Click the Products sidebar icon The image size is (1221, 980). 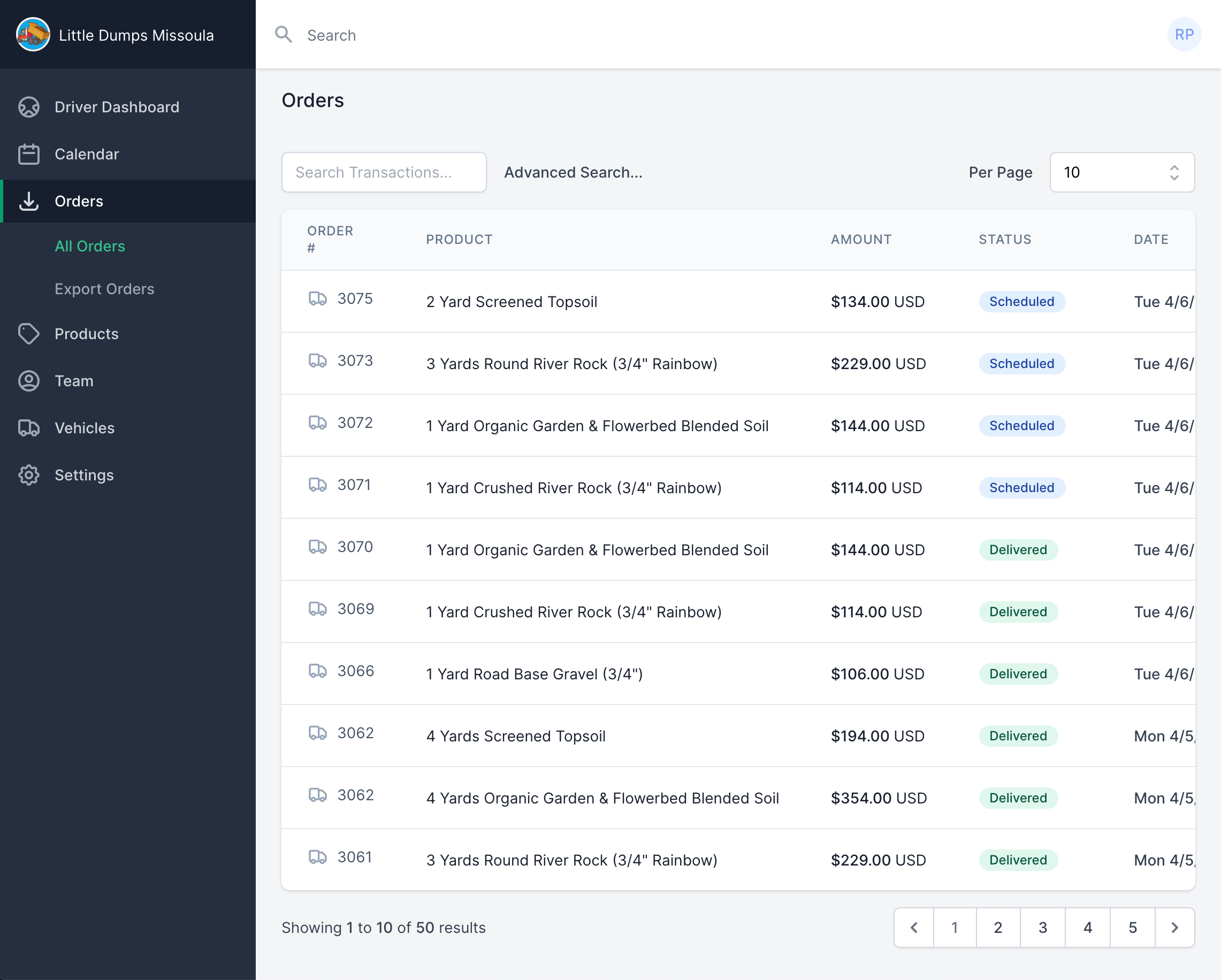29,333
